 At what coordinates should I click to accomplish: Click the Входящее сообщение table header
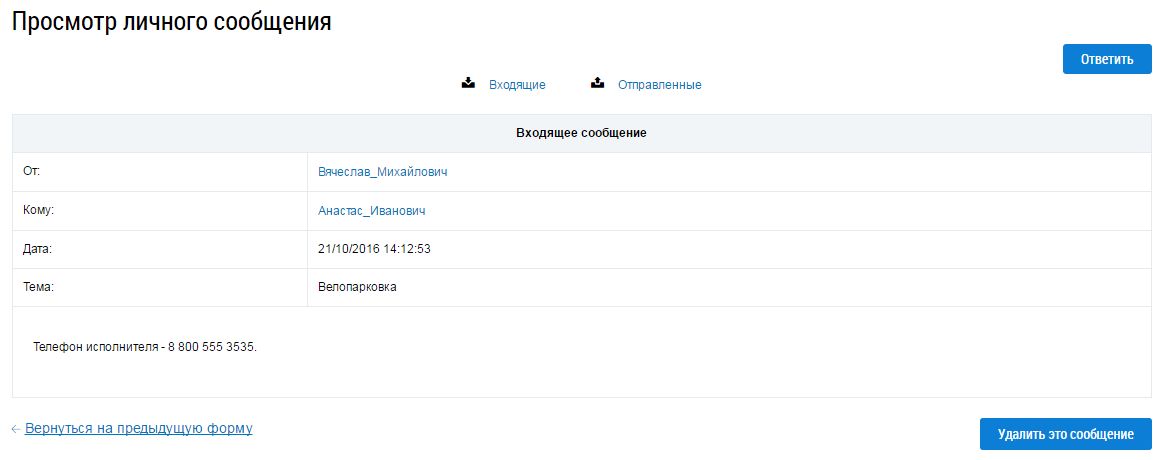point(581,134)
